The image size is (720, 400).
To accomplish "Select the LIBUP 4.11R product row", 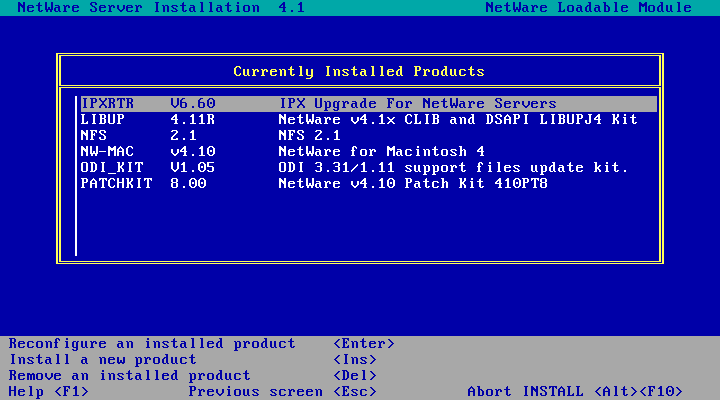I will pos(369,120).
